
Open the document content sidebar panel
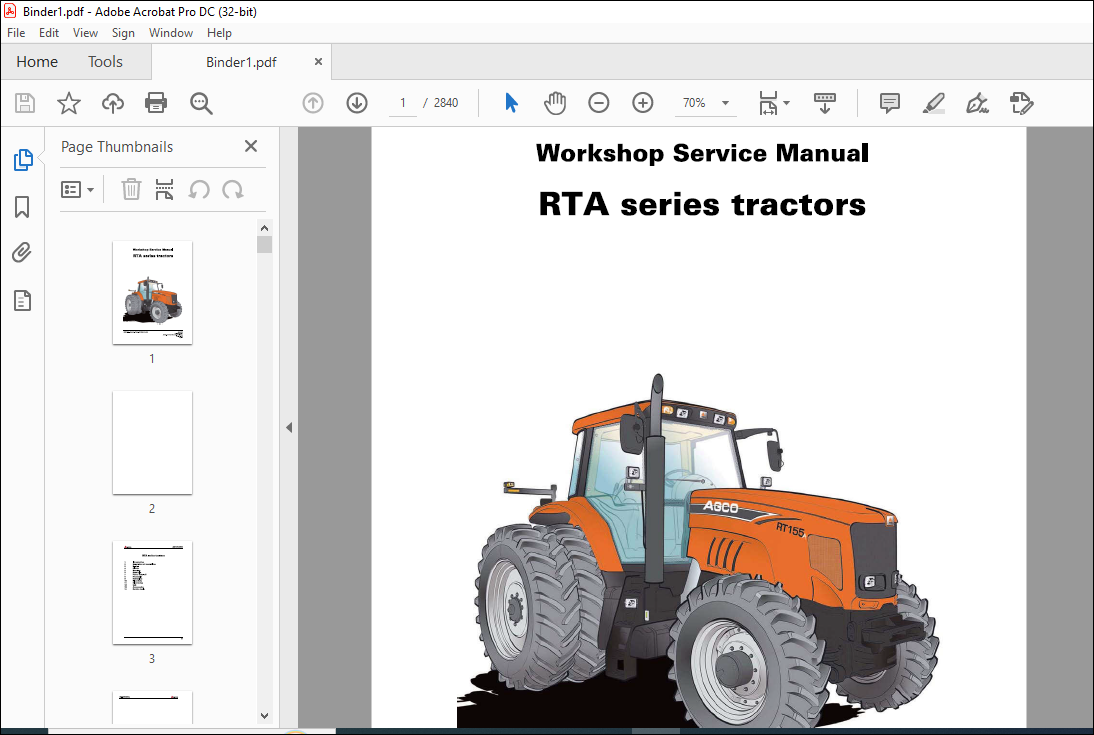22,301
